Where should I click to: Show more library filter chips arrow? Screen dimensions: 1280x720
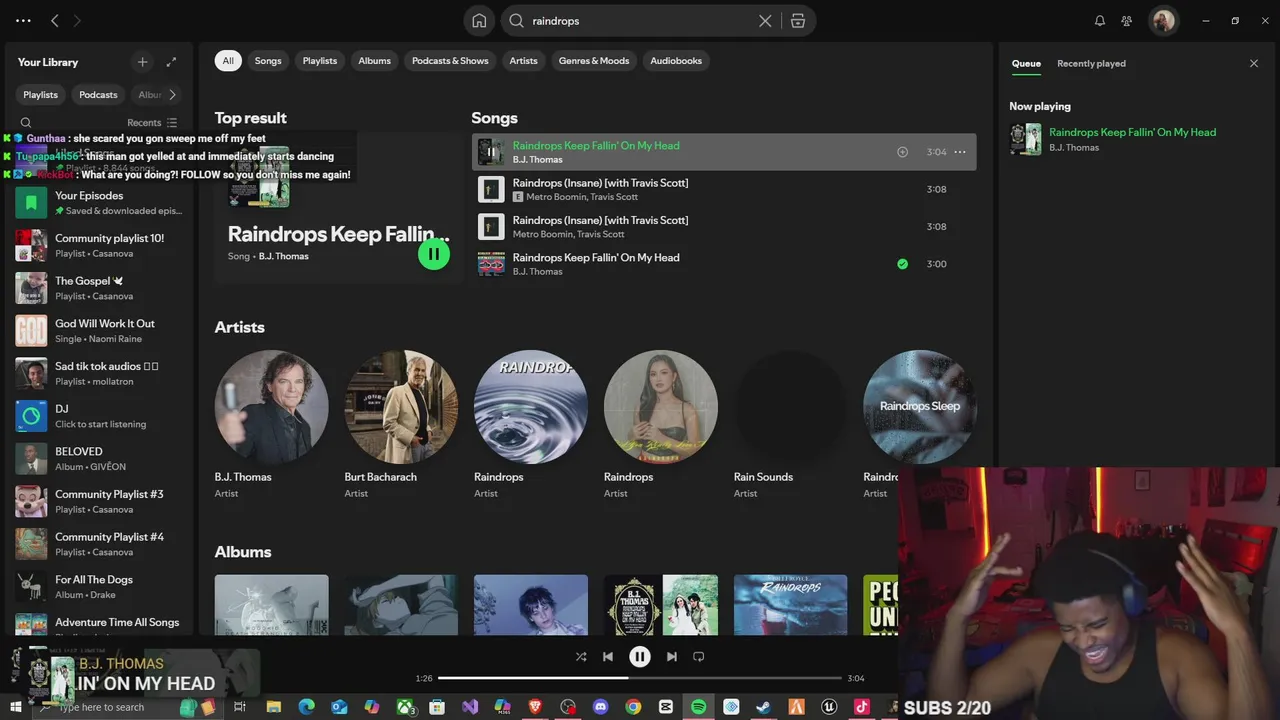click(172, 95)
